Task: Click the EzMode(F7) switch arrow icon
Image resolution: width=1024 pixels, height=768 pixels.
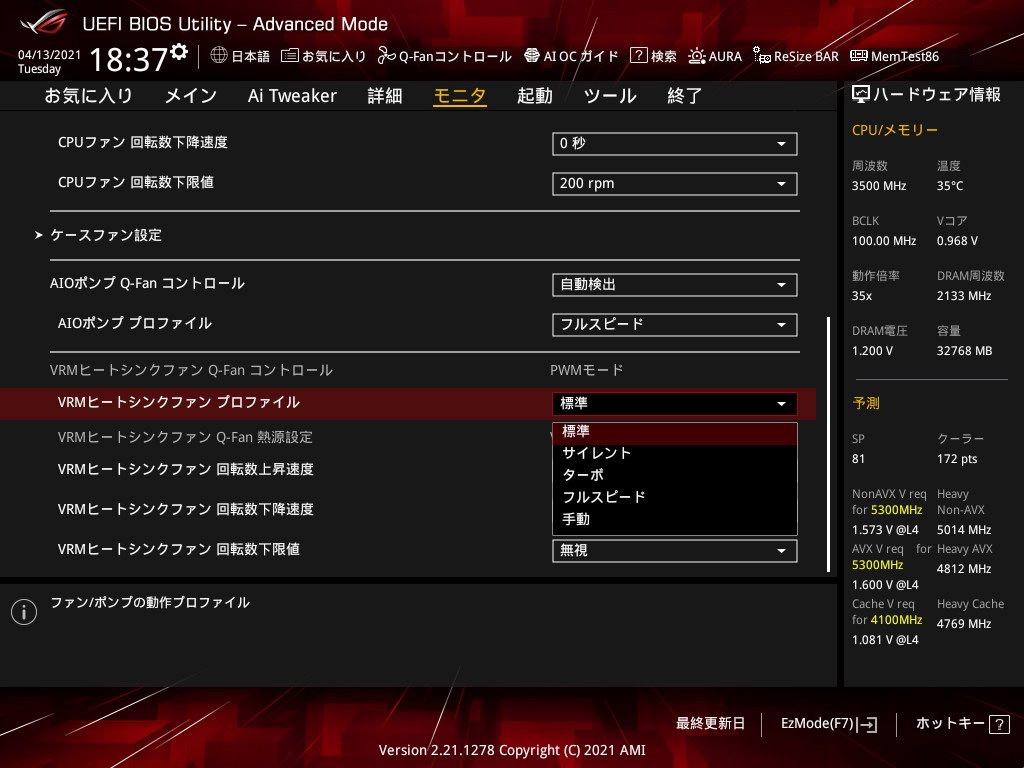Action: [x=868, y=724]
